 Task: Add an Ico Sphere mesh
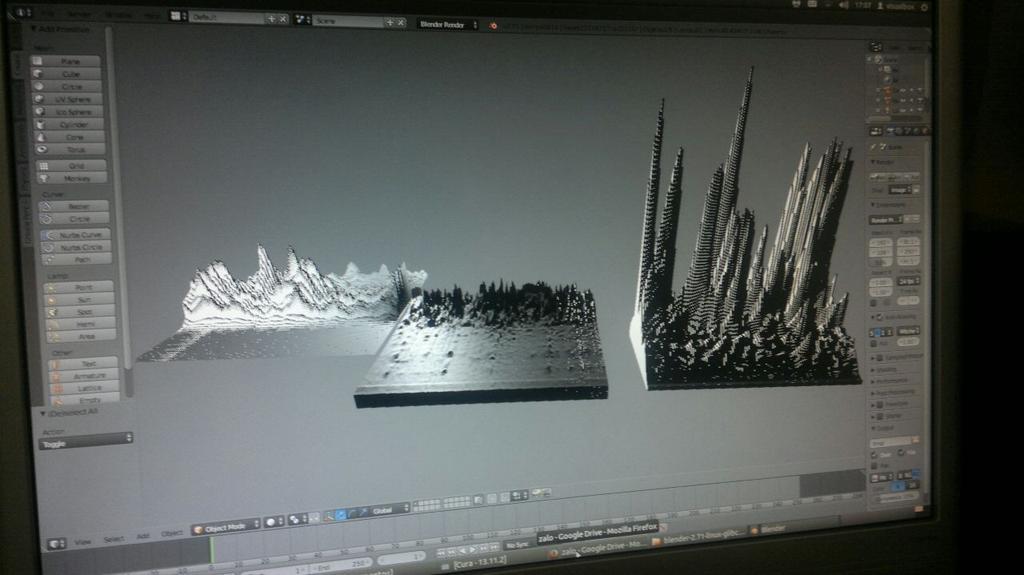pyautogui.click(x=70, y=112)
